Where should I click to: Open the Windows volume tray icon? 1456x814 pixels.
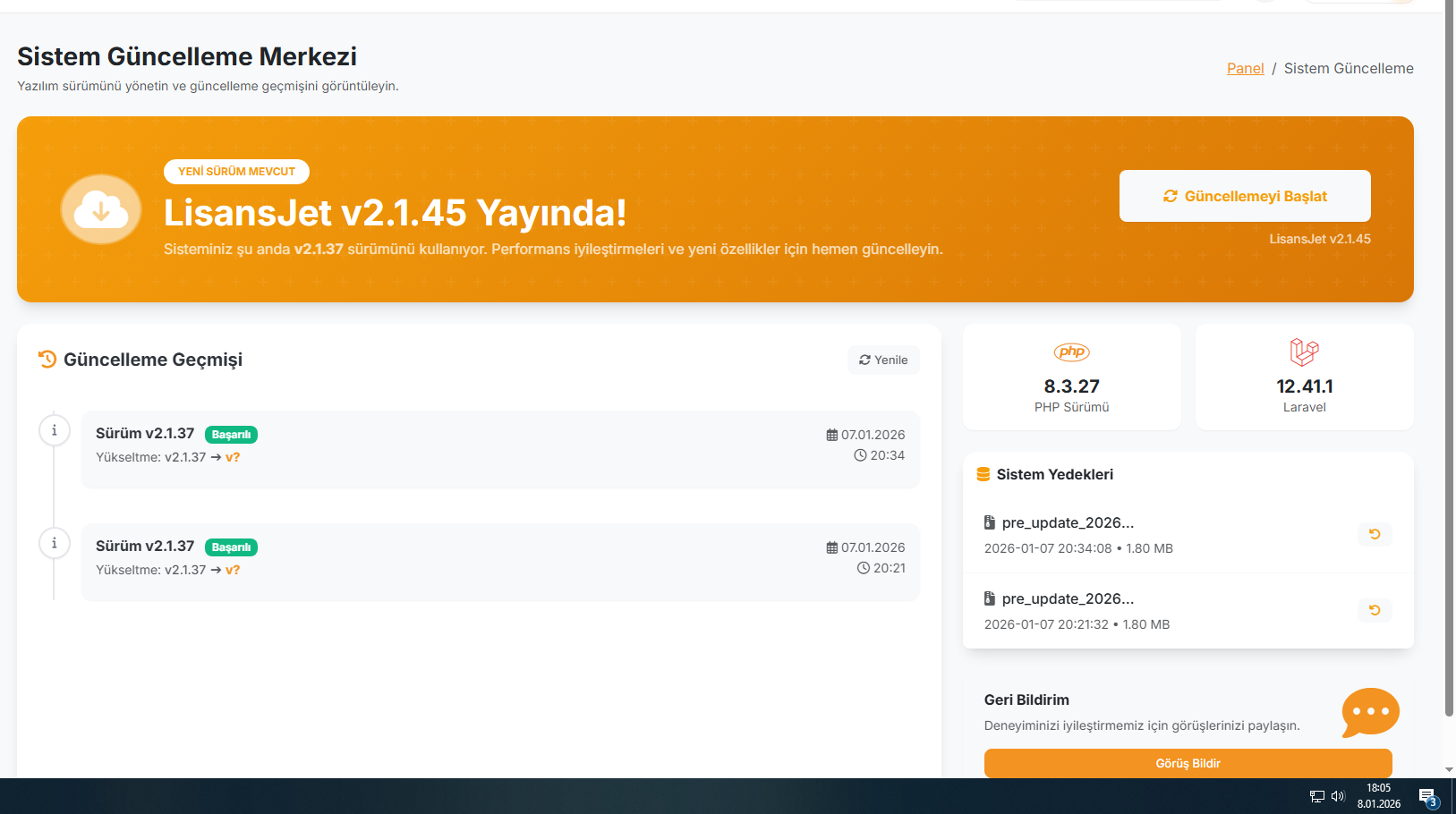(1339, 796)
